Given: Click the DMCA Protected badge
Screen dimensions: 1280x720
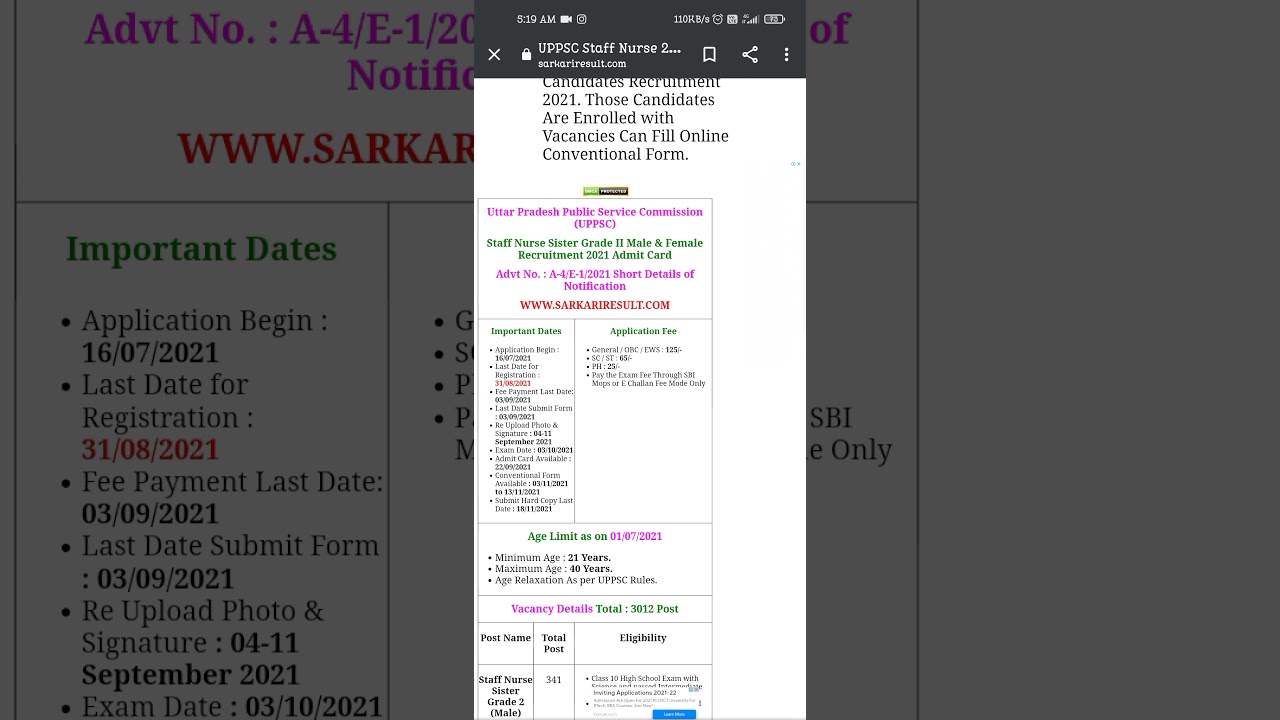Looking at the screenshot, I should tap(606, 191).
